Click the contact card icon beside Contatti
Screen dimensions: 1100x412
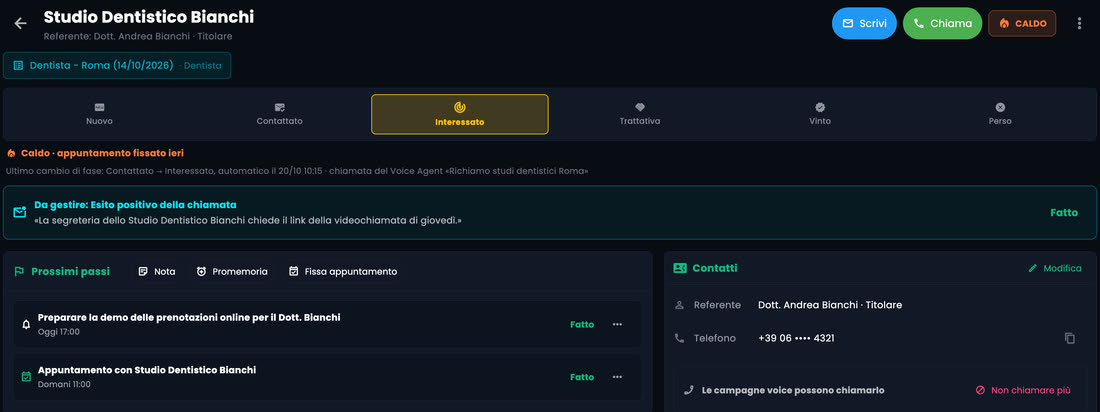pos(680,268)
